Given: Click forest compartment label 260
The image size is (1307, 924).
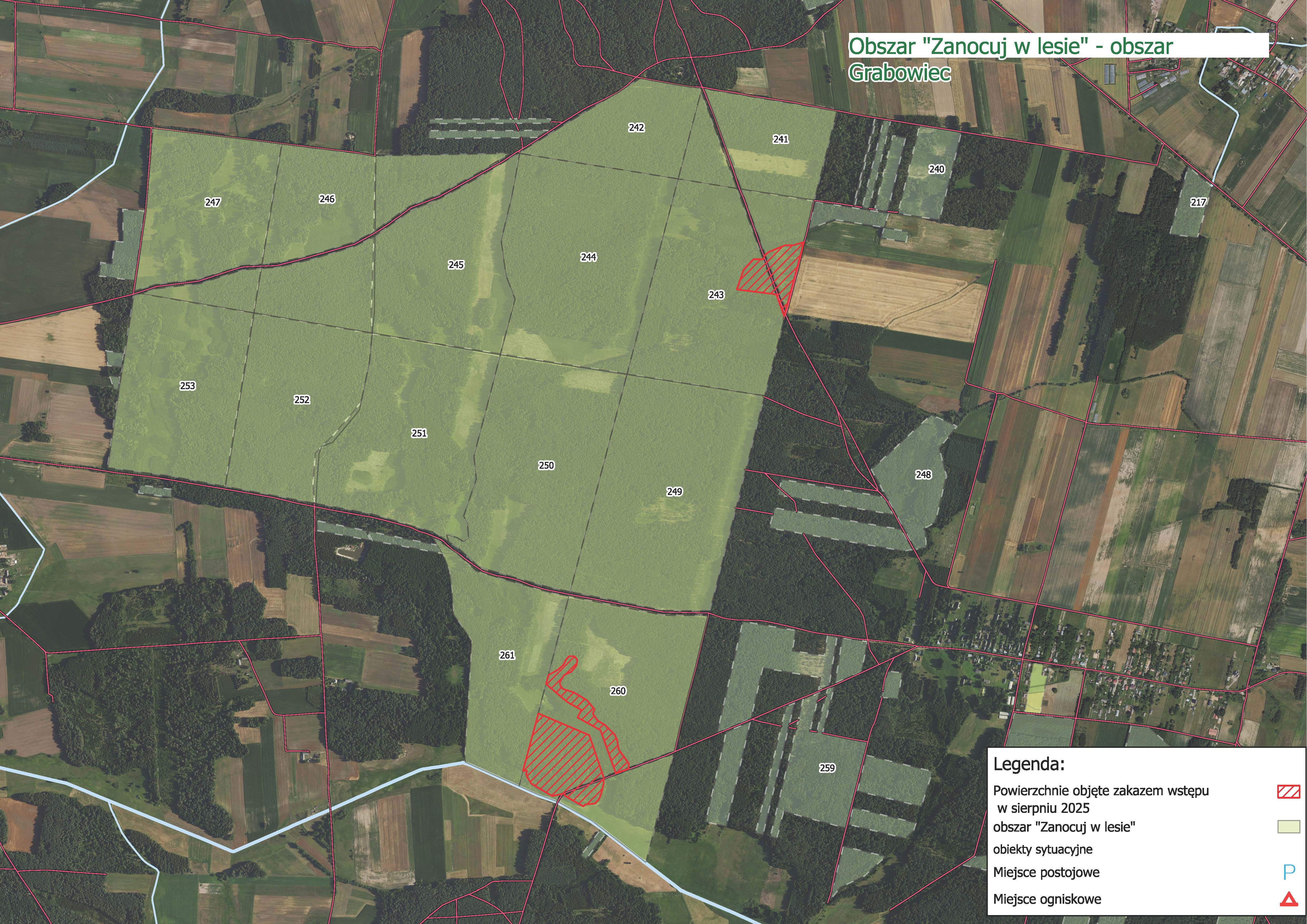Looking at the screenshot, I should click(618, 691).
